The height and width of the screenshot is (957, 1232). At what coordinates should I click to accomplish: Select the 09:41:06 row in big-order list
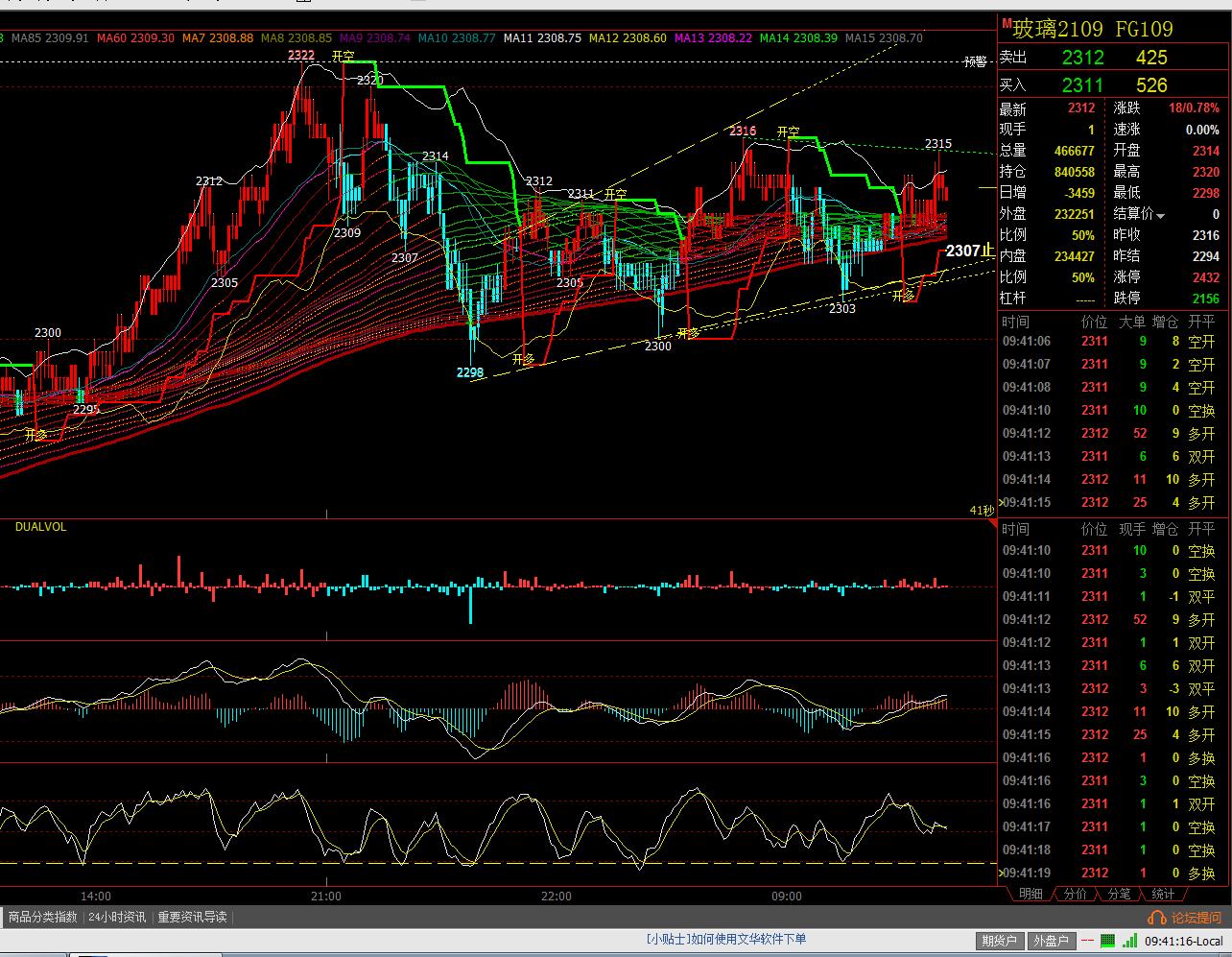pyautogui.click(x=1113, y=341)
